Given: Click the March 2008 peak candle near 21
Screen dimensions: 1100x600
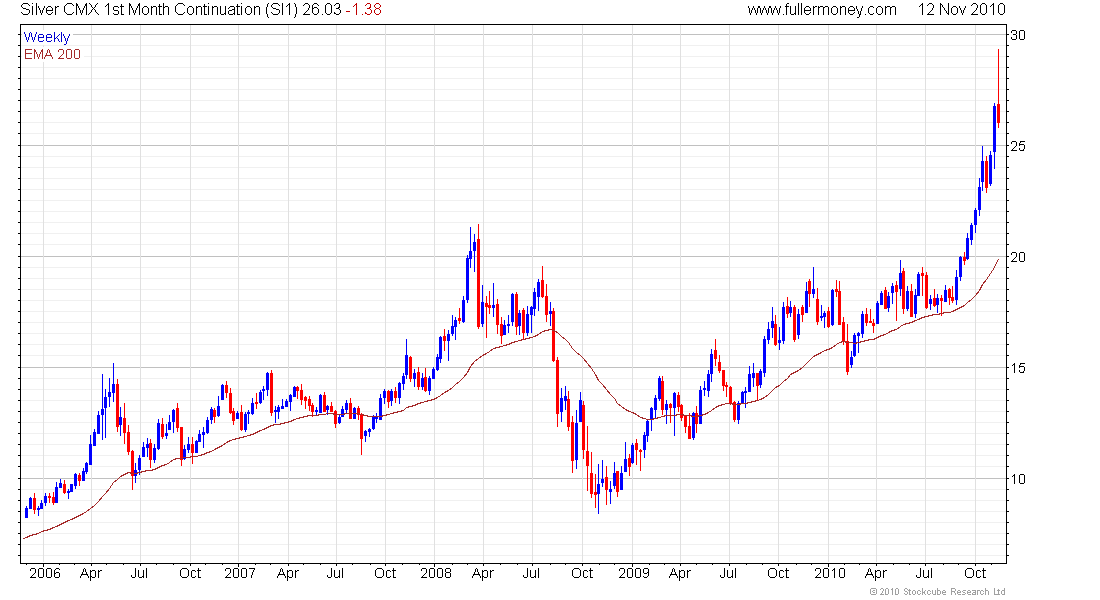Looking at the screenshot, I should (x=478, y=275).
